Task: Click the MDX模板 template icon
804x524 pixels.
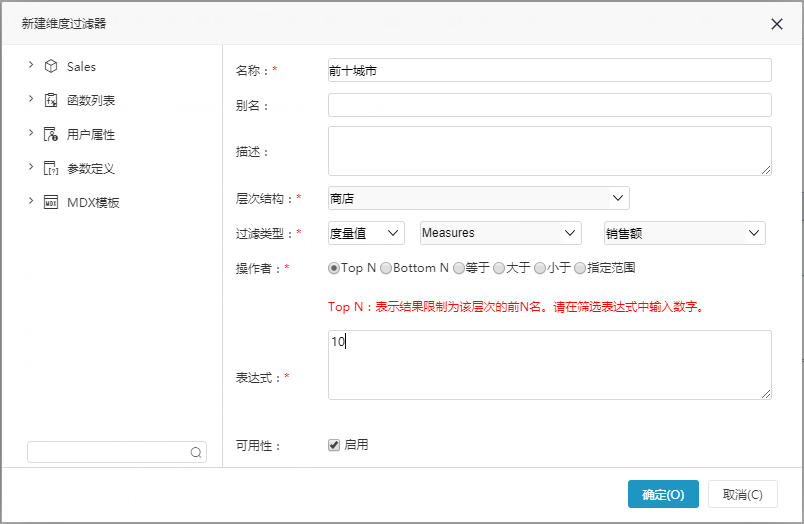Action: (51, 202)
